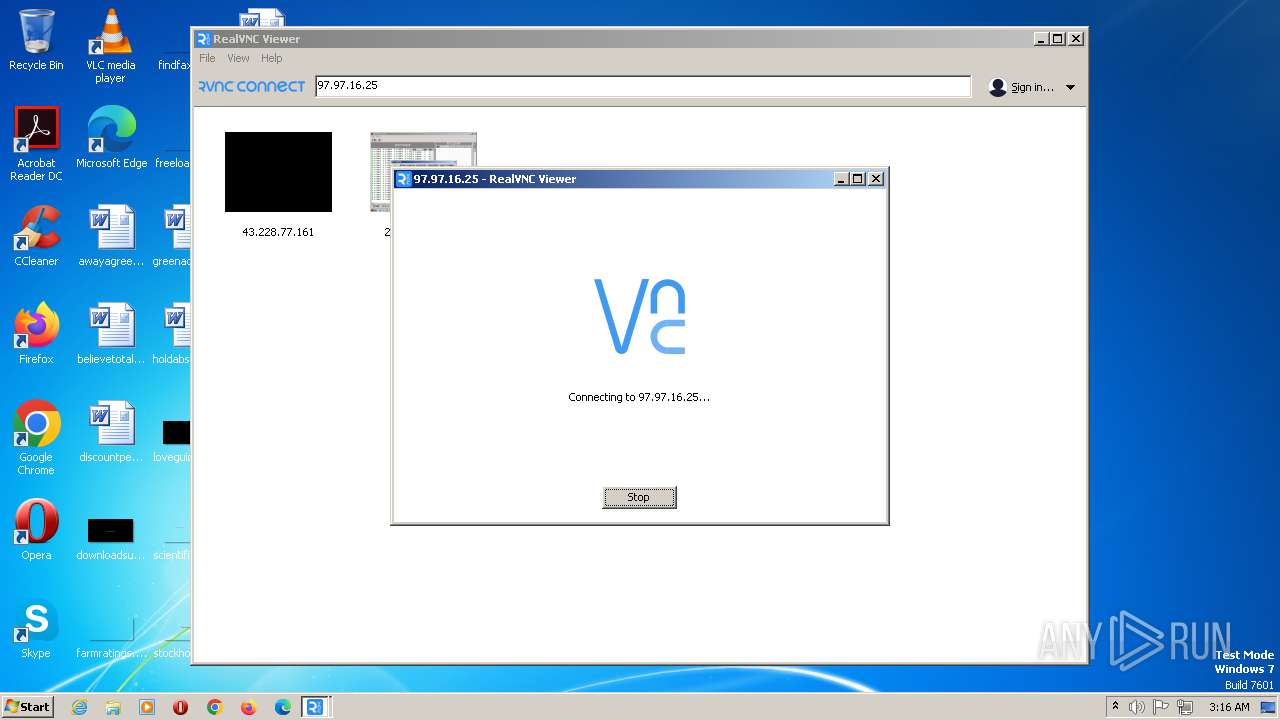Click the 'Connecting to 97.97.16.25...' status text
The height and width of the screenshot is (720, 1280).
coord(639,397)
